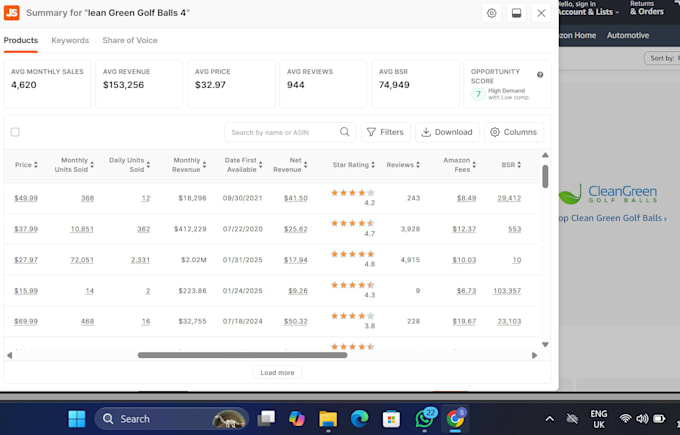Click the Jungle Scout JS logo
Viewport: 680px width, 435px height.
(x=12, y=13)
